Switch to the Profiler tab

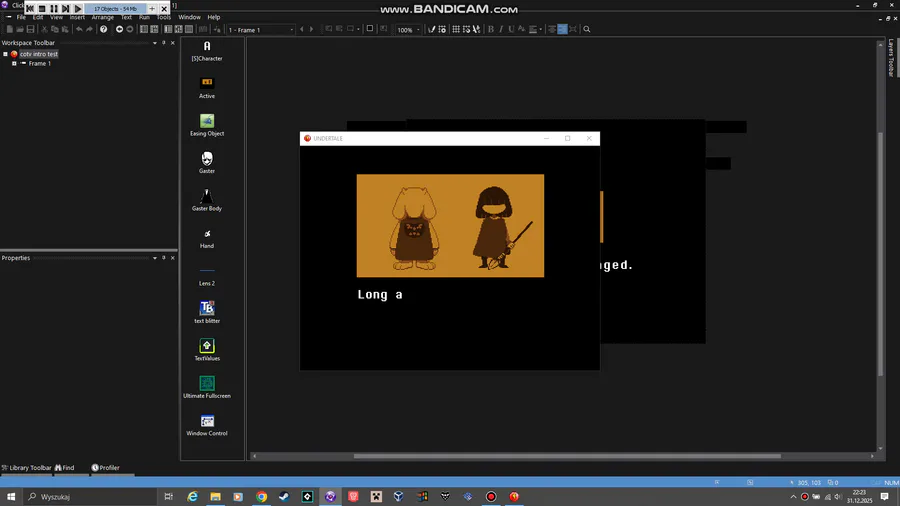[105, 468]
